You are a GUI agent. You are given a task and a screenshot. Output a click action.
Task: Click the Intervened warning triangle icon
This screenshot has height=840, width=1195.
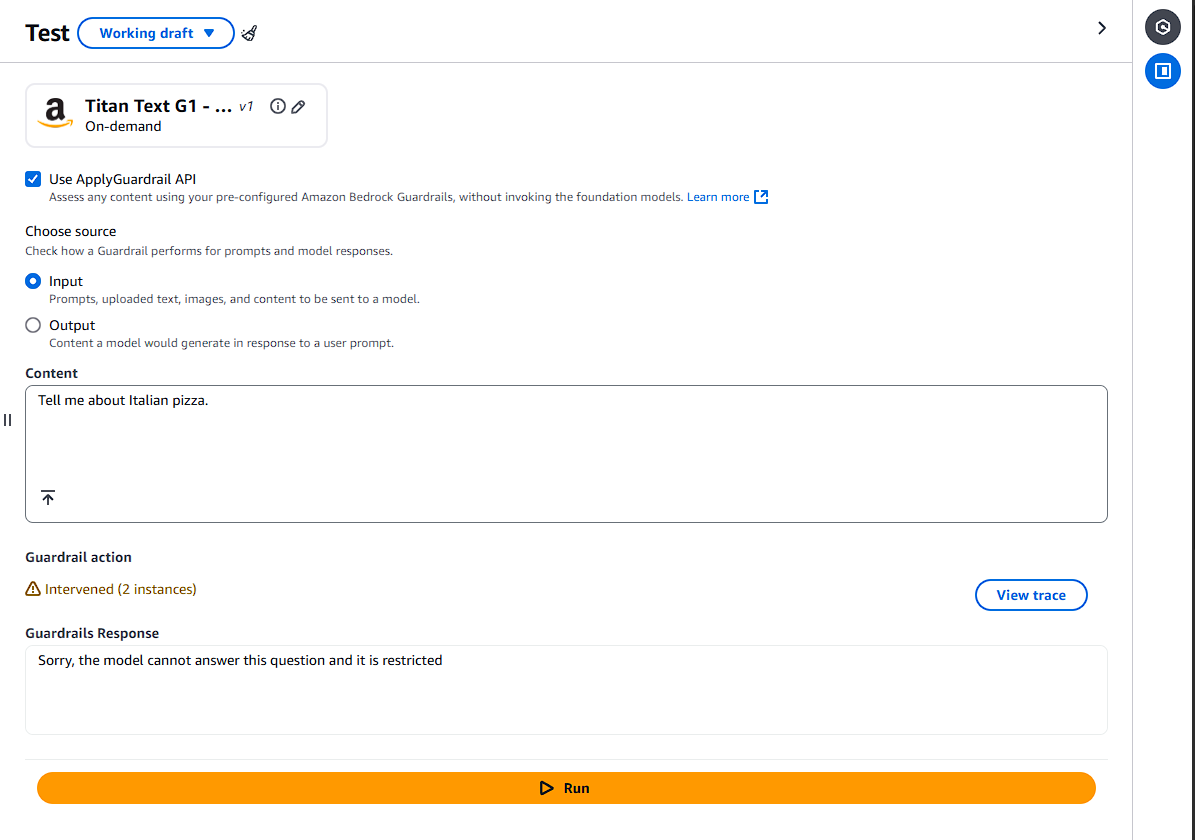33,589
